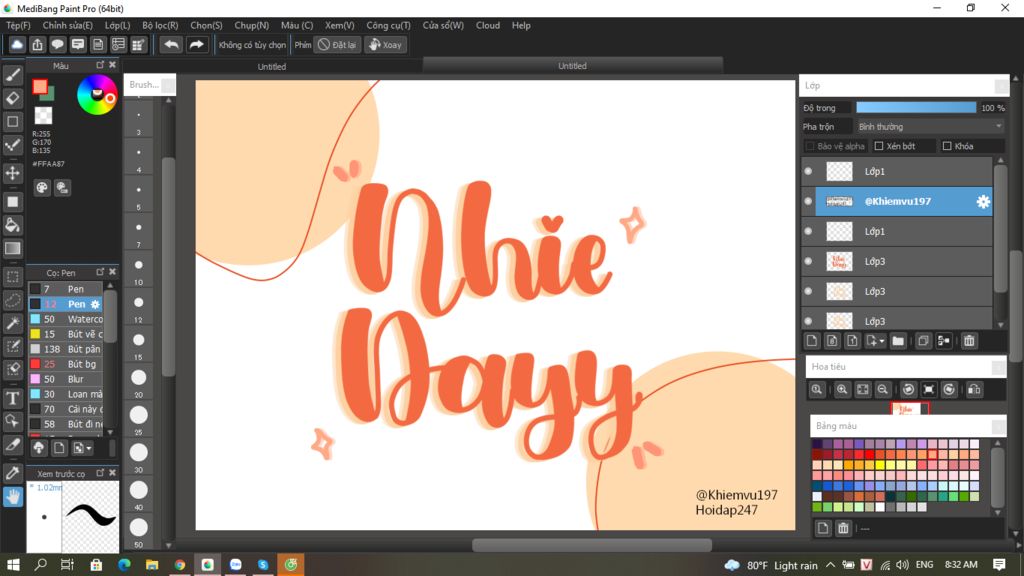Open settings gear of the @Khiemvu197 layer

(983, 202)
